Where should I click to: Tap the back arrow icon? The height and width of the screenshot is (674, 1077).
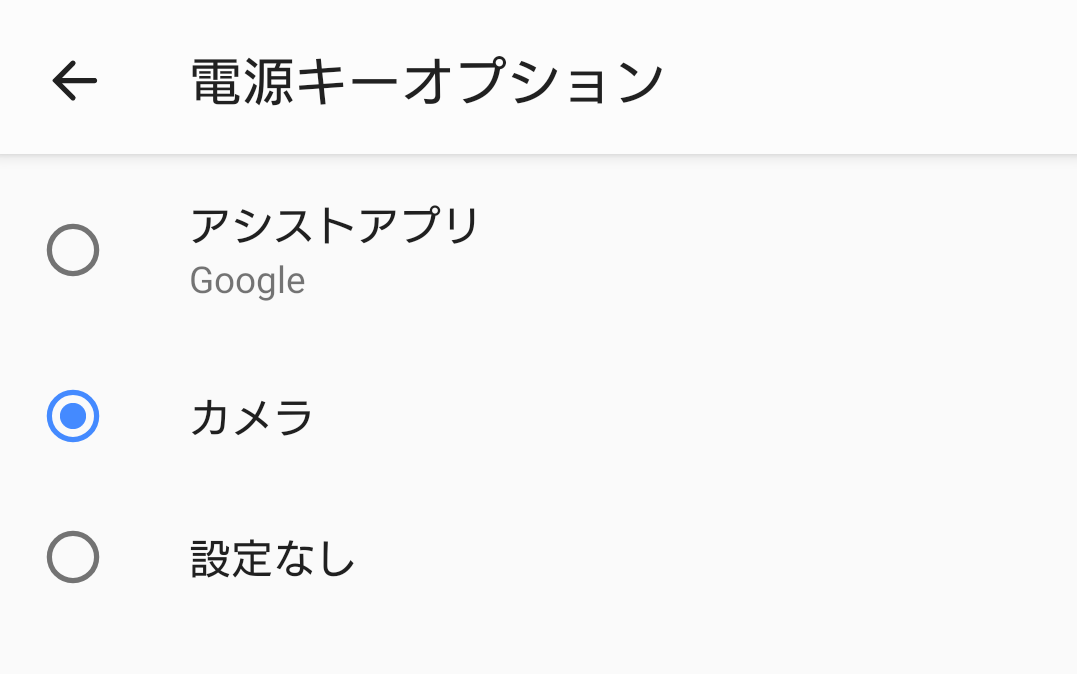(75, 80)
